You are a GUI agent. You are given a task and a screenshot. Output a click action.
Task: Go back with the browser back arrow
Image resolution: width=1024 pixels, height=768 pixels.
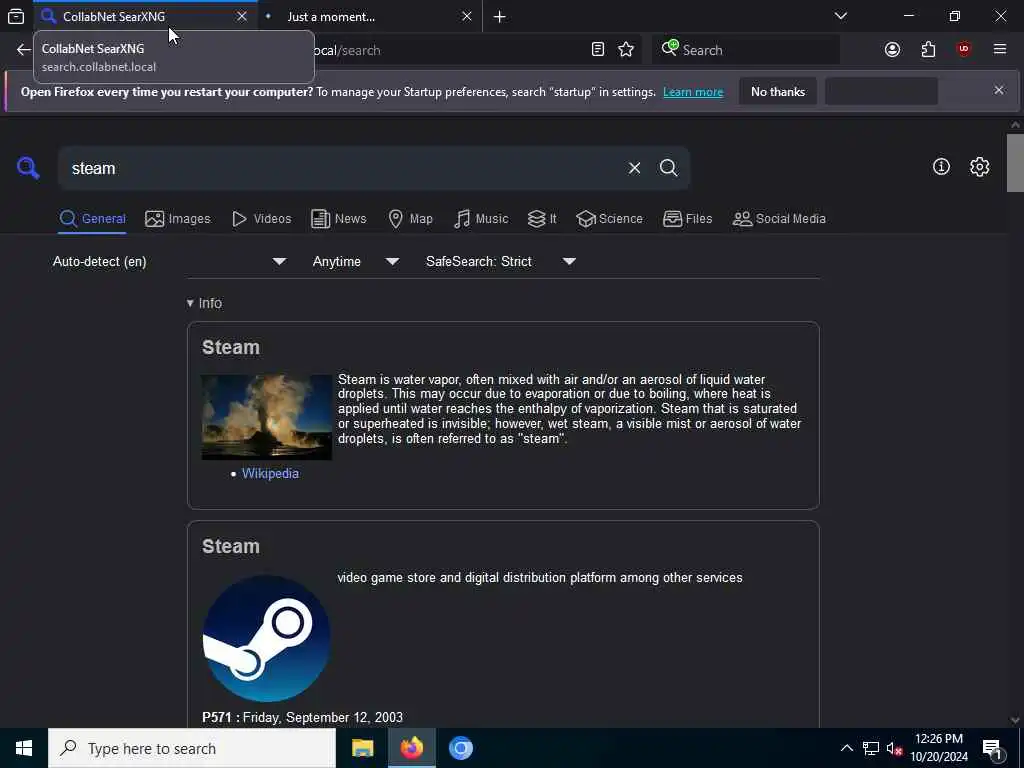click(24, 50)
